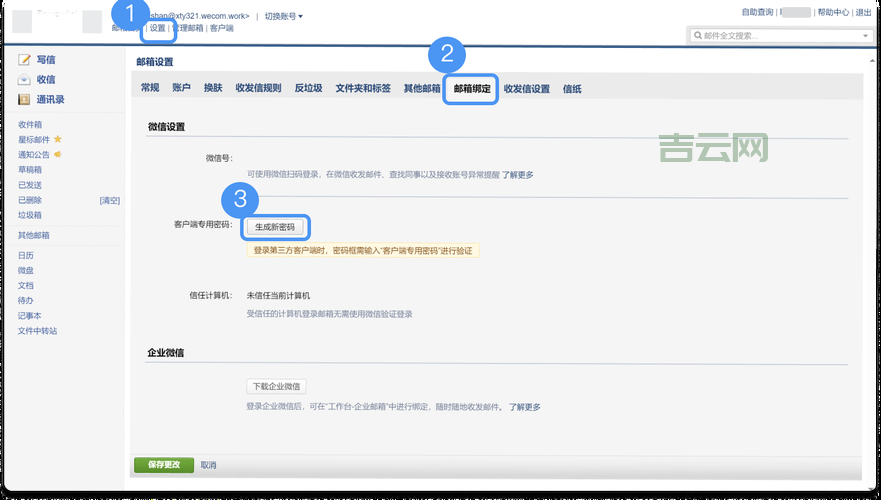Open 日历 in the sidebar
The width and height of the screenshot is (881, 500).
(26, 256)
